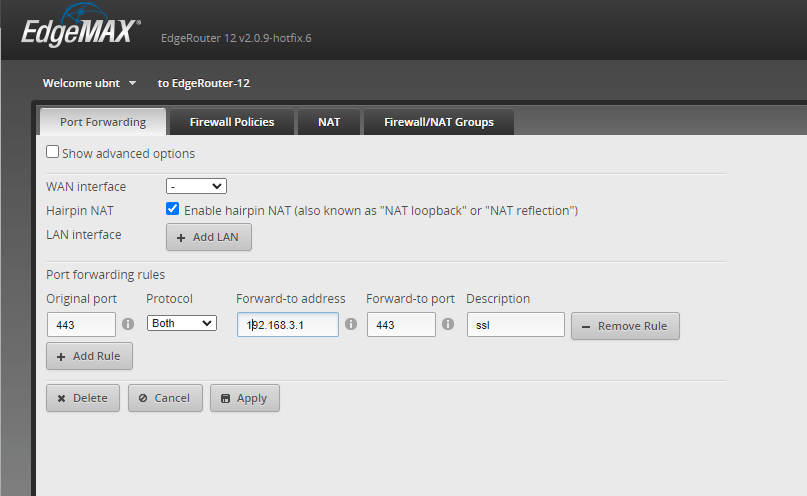Screen dimensions: 807x496
Task: Click info icon next to Forward-to address field
Action: tap(351, 324)
